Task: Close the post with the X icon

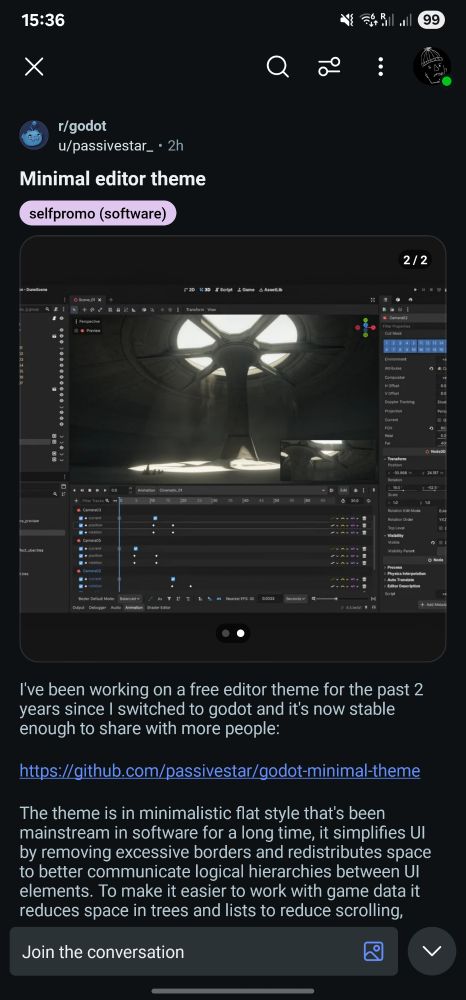Action: (x=34, y=66)
